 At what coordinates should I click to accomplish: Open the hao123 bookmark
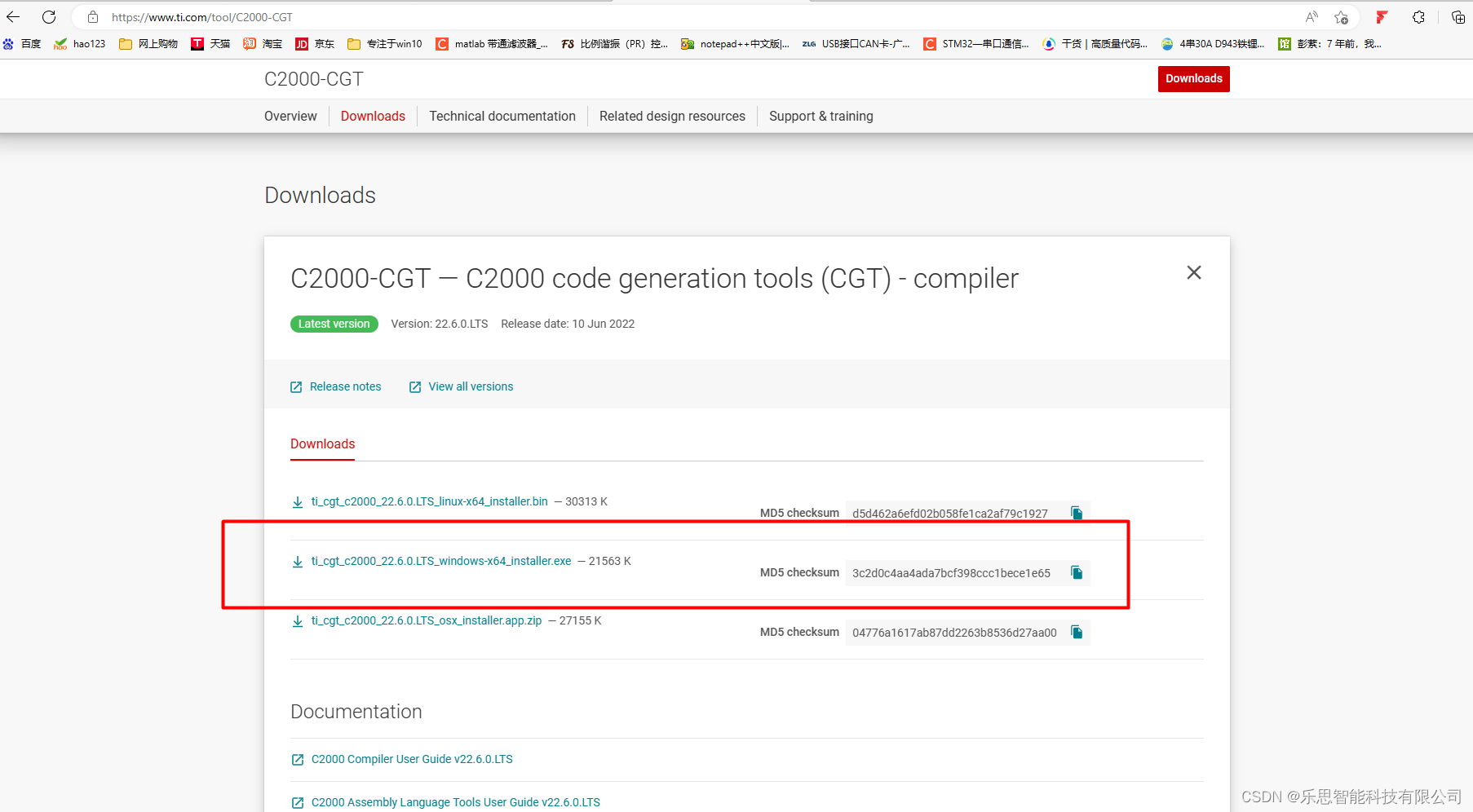[80, 44]
